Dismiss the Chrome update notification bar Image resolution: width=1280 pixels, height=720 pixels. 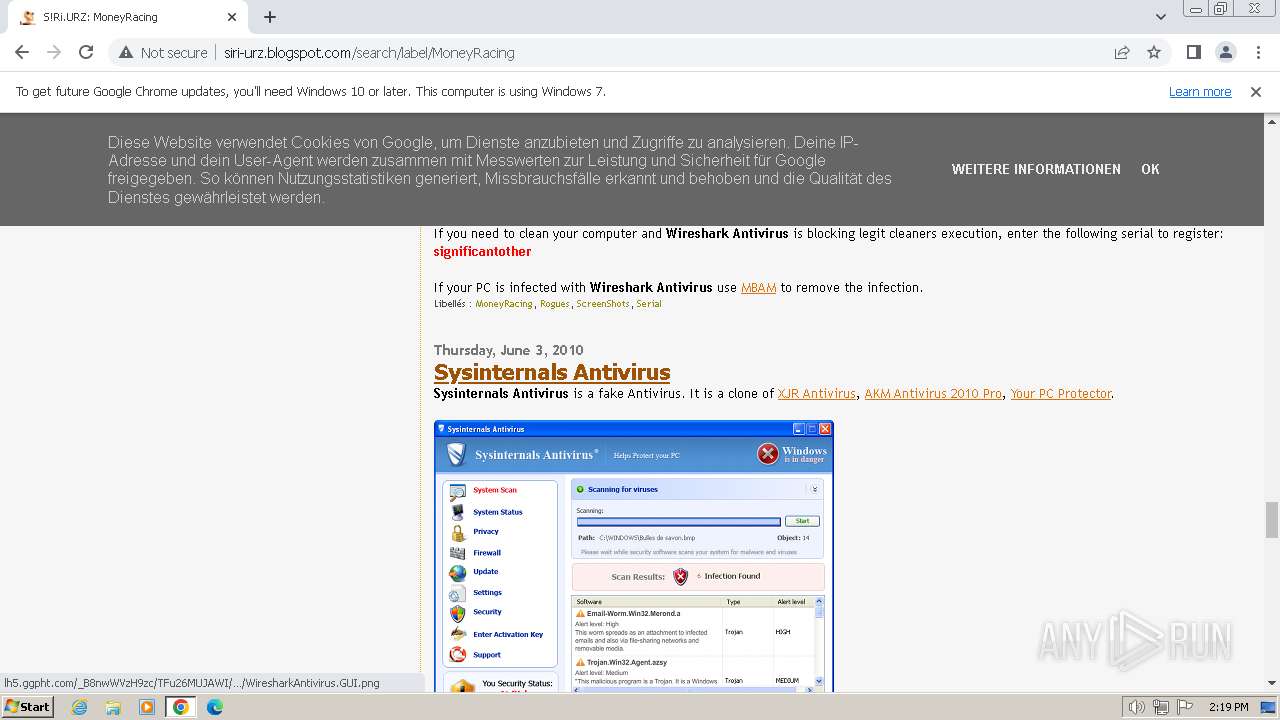pyautogui.click(x=1256, y=91)
